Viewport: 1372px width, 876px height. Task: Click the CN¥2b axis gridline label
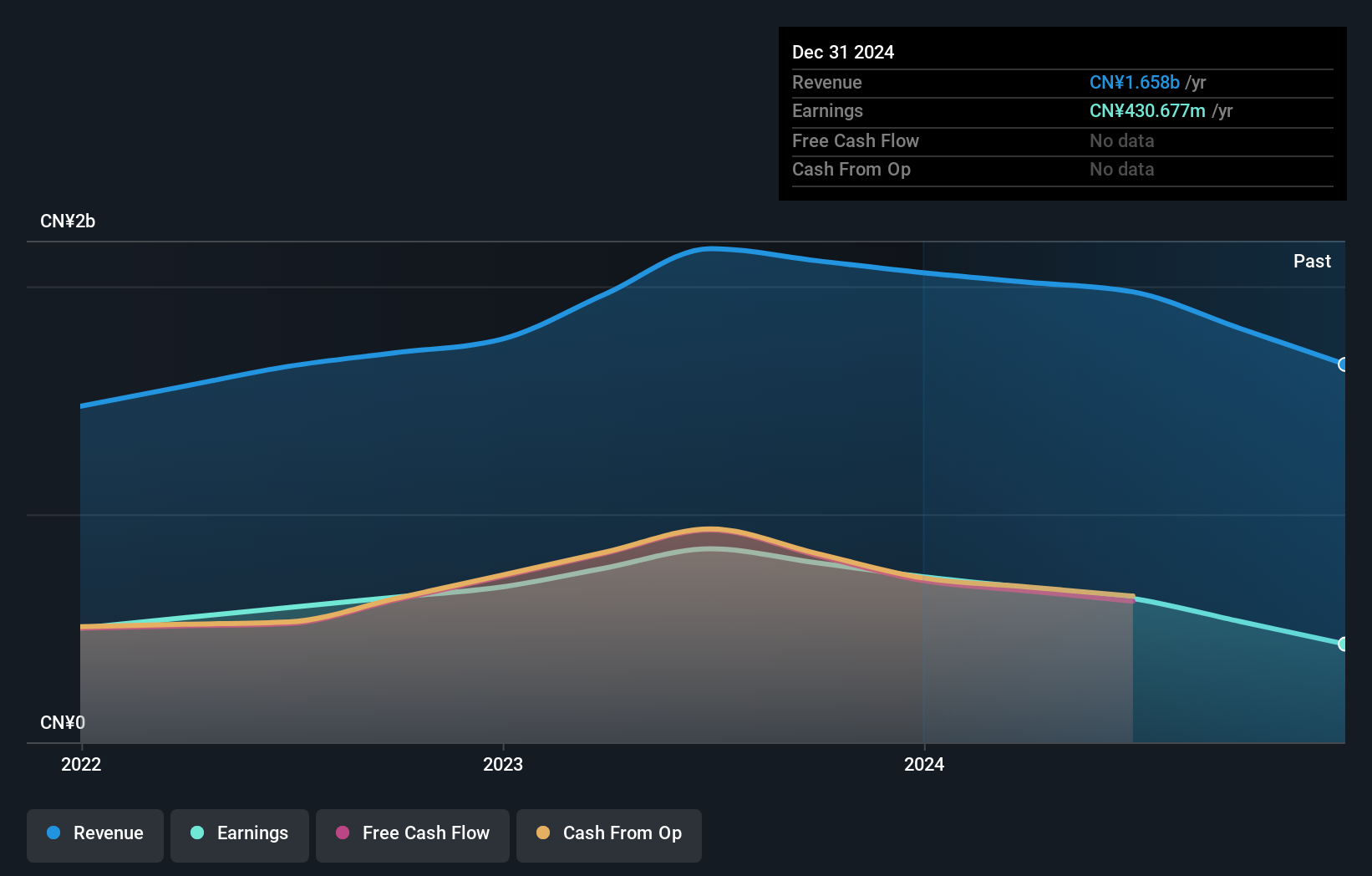[68, 222]
